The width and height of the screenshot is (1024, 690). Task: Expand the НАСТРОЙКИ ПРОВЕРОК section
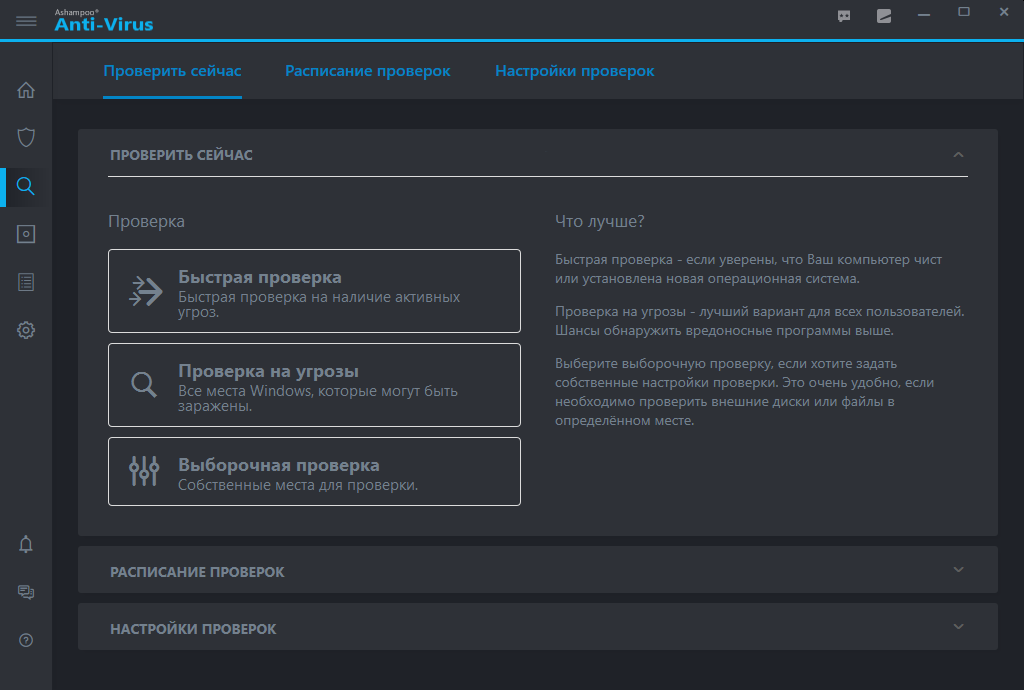[958, 627]
